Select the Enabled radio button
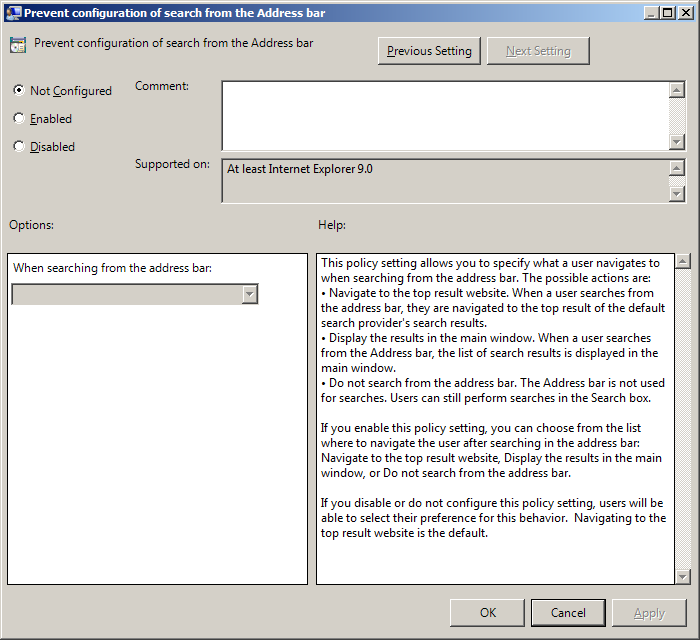This screenshot has width=700, height=640. pyautogui.click(x=19, y=118)
